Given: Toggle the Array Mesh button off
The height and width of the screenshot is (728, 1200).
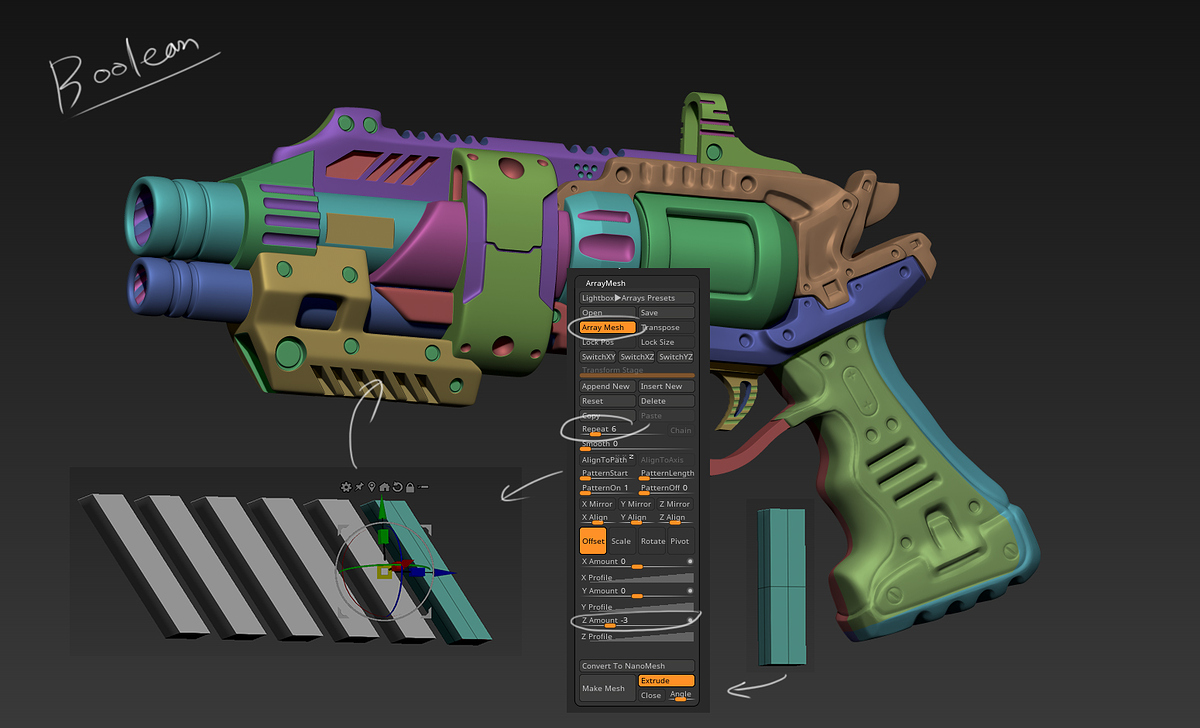Looking at the screenshot, I should pyautogui.click(x=608, y=327).
